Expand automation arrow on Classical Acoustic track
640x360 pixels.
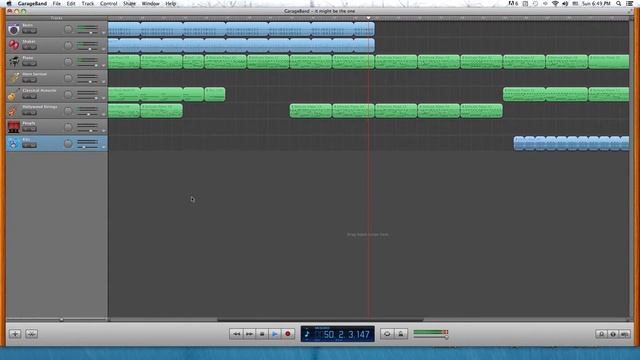click(x=103, y=98)
